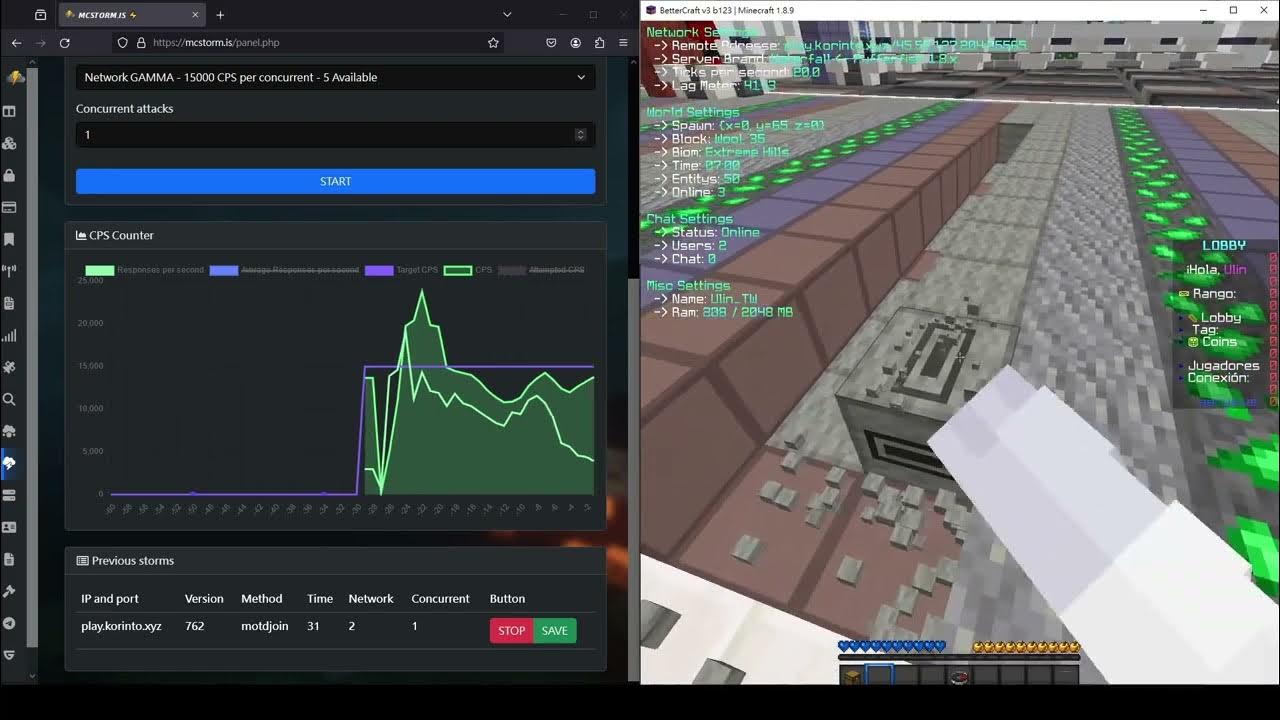
Task: Click the Concurrent column header
Action: click(440, 599)
